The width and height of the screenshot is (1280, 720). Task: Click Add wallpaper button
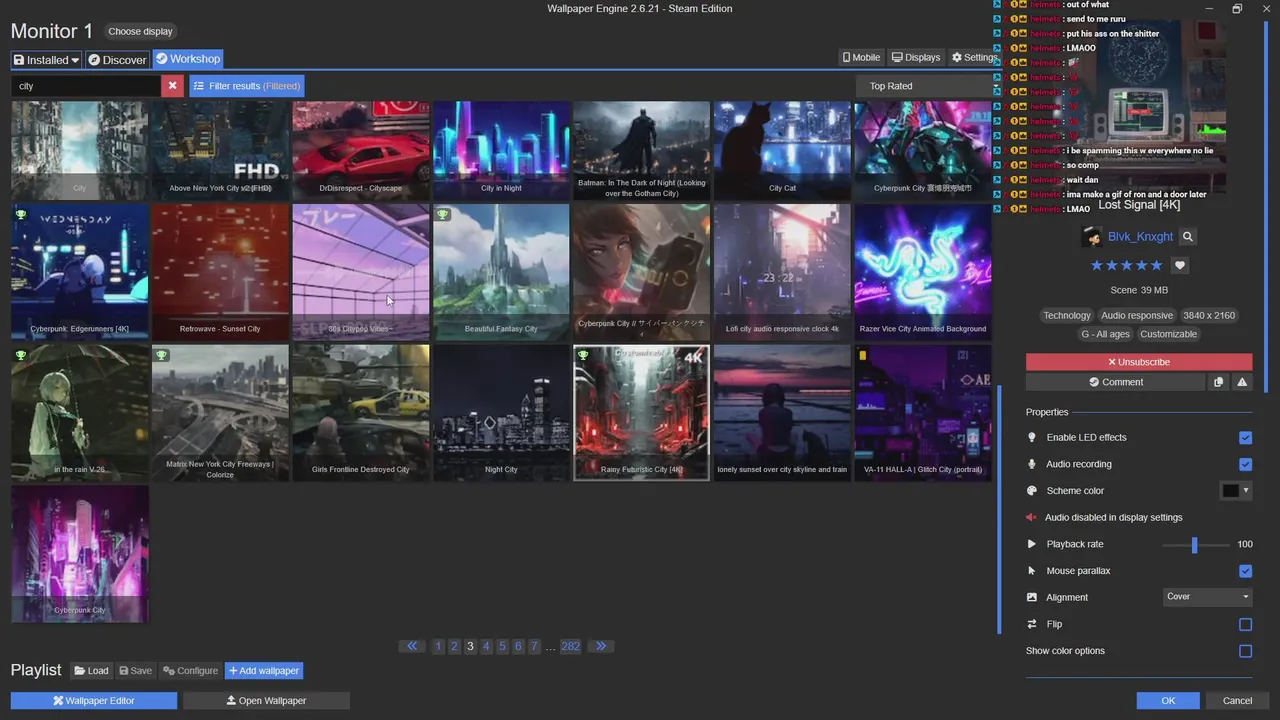[264, 671]
